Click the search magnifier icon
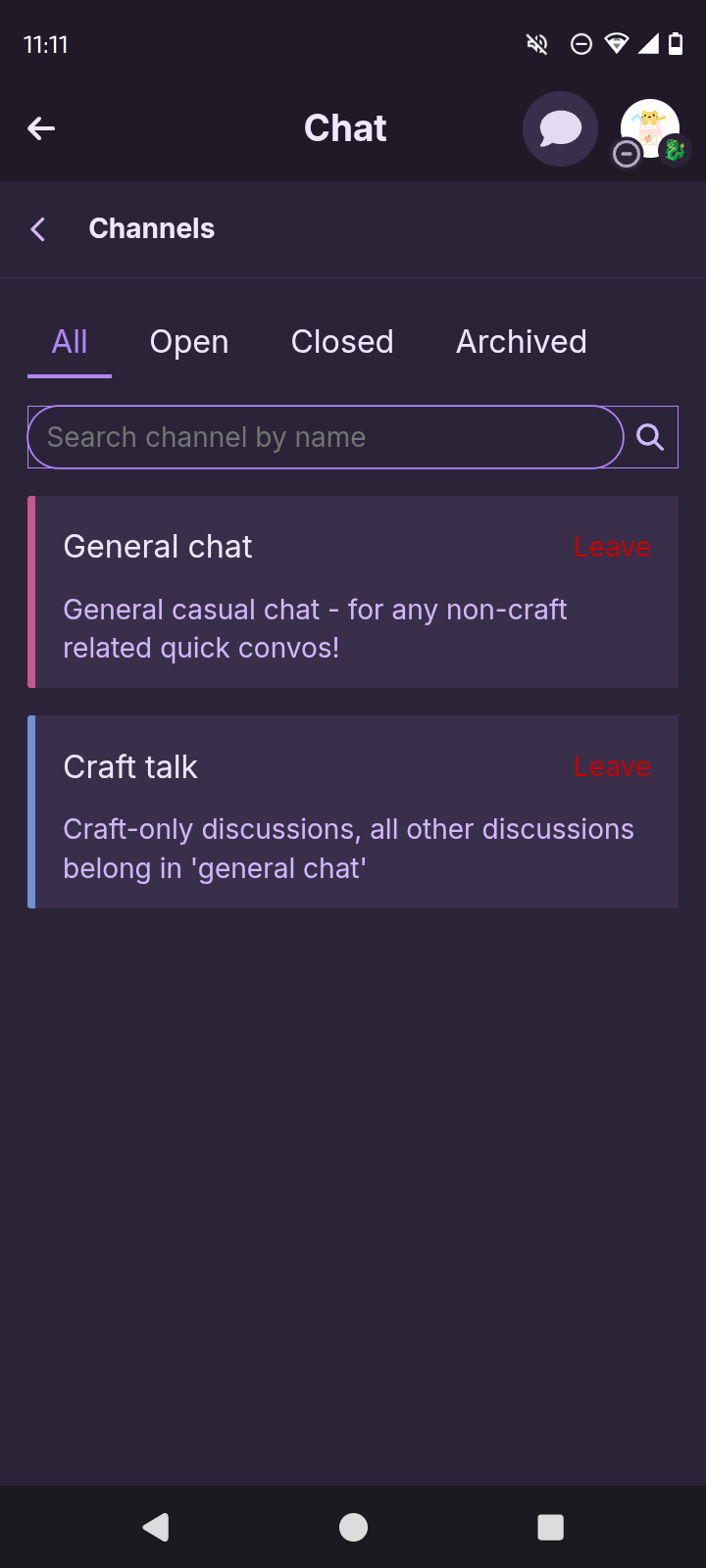This screenshot has width=706, height=1568. pos(650,437)
